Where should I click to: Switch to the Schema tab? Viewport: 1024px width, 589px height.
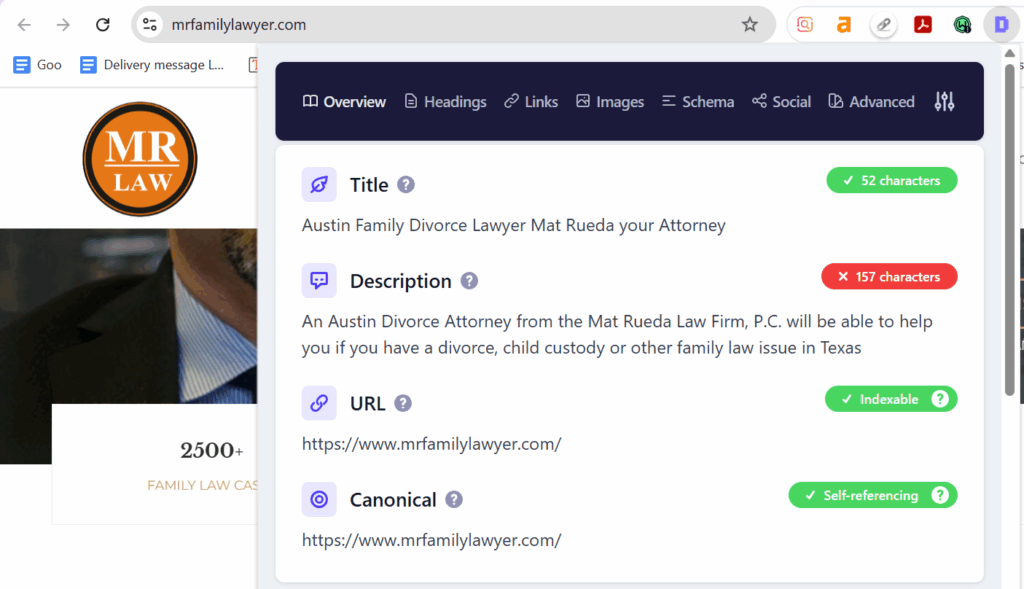[698, 102]
